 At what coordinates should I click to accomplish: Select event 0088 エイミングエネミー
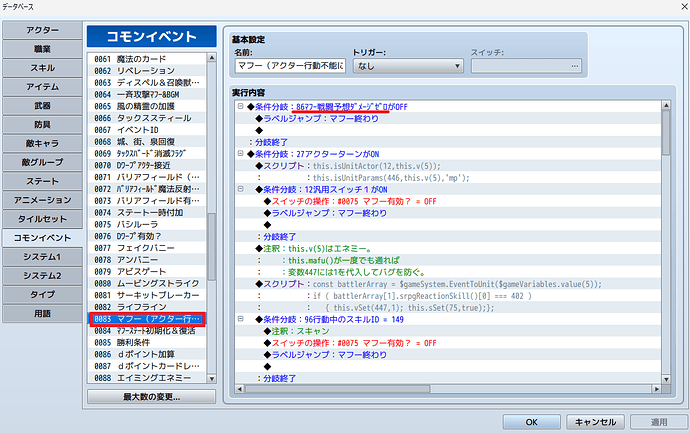coord(147,378)
